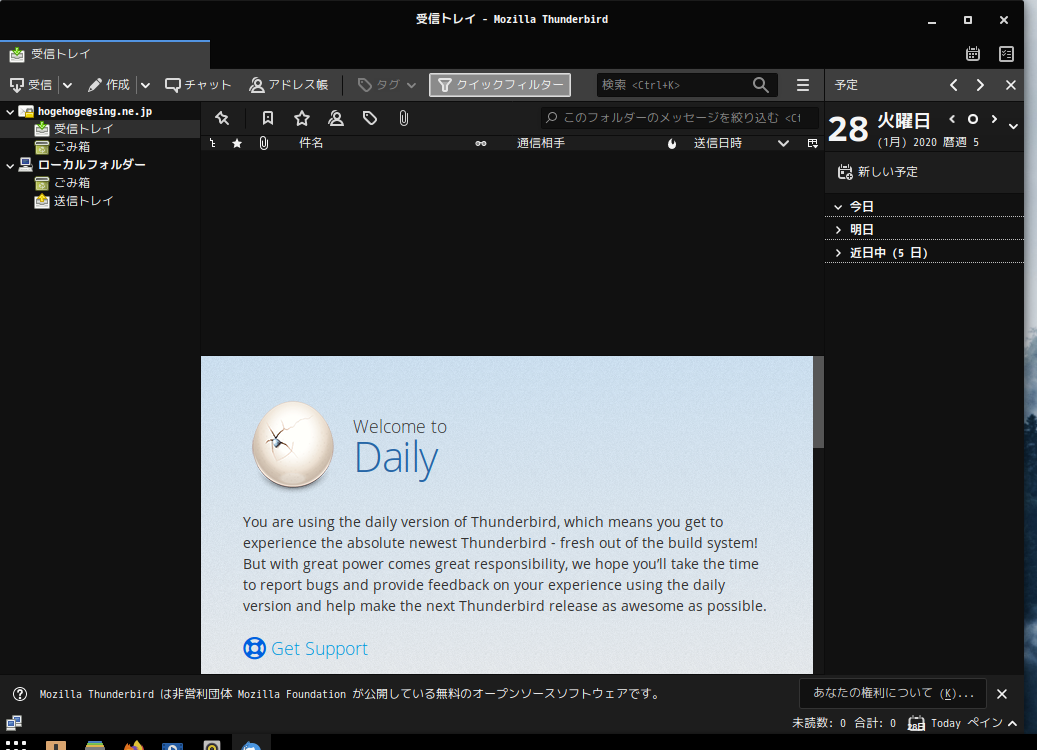The height and width of the screenshot is (750, 1037).
Task: Close the 予定 today pane
Action: click(x=1011, y=85)
